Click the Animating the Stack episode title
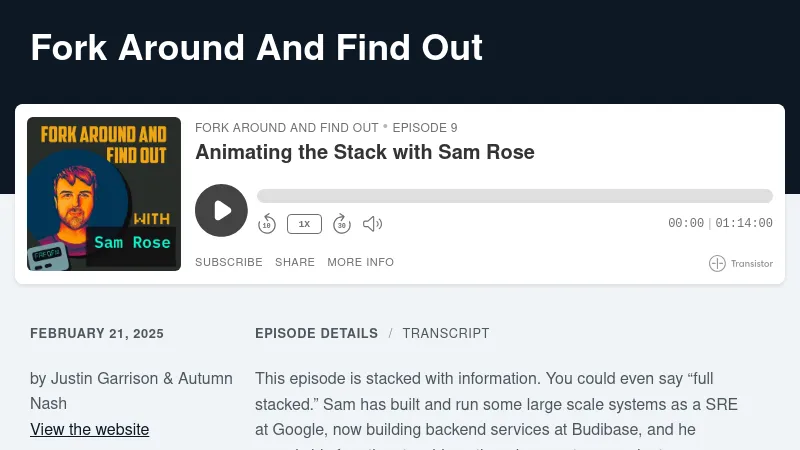Screen dimensions: 800x450 (x=365, y=152)
